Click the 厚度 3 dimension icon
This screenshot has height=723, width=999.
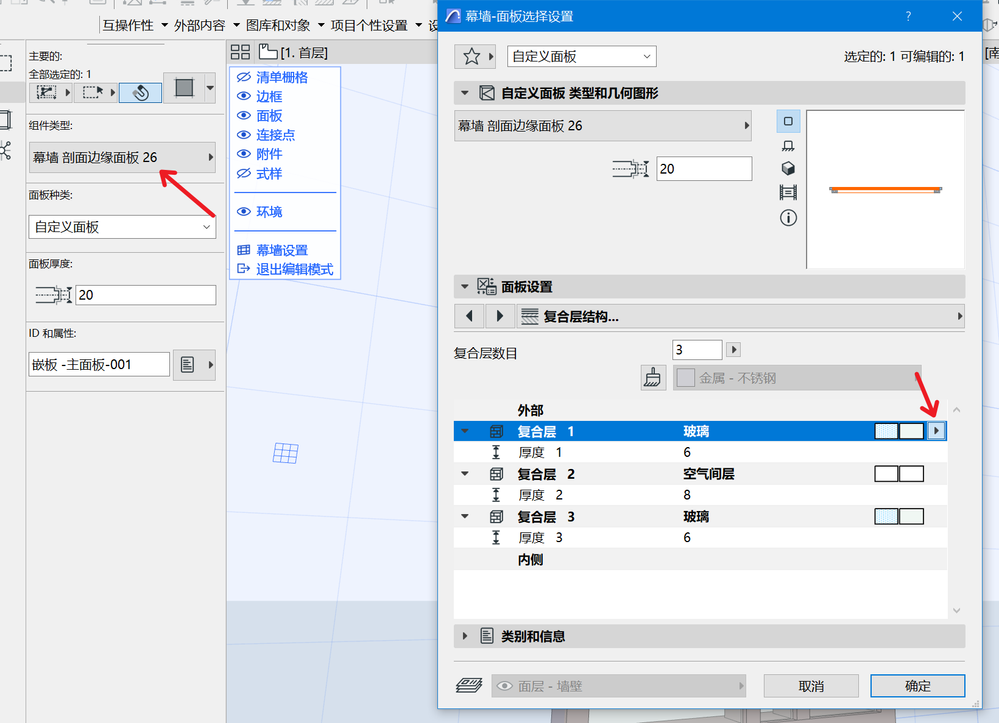click(x=496, y=538)
